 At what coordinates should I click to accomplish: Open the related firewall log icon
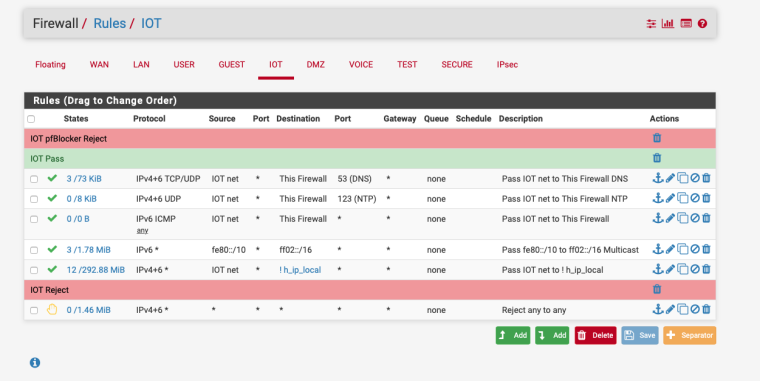(686, 23)
